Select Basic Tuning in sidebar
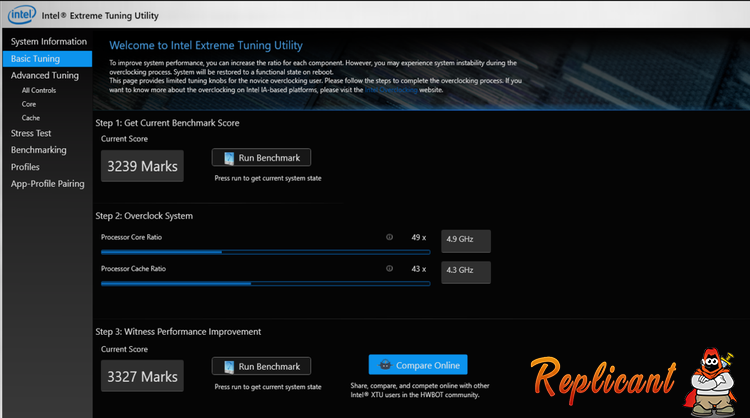The width and height of the screenshot is (750, 418). point(47,59)
